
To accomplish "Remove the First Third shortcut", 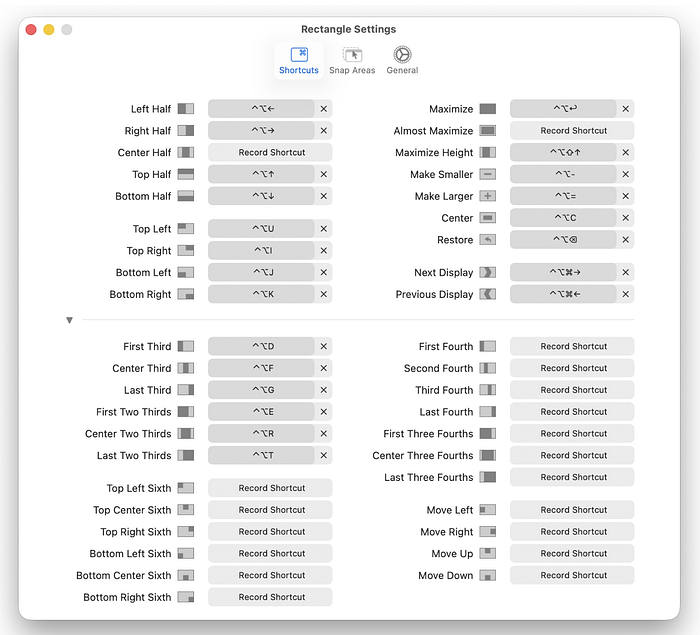I will [324, 346].
